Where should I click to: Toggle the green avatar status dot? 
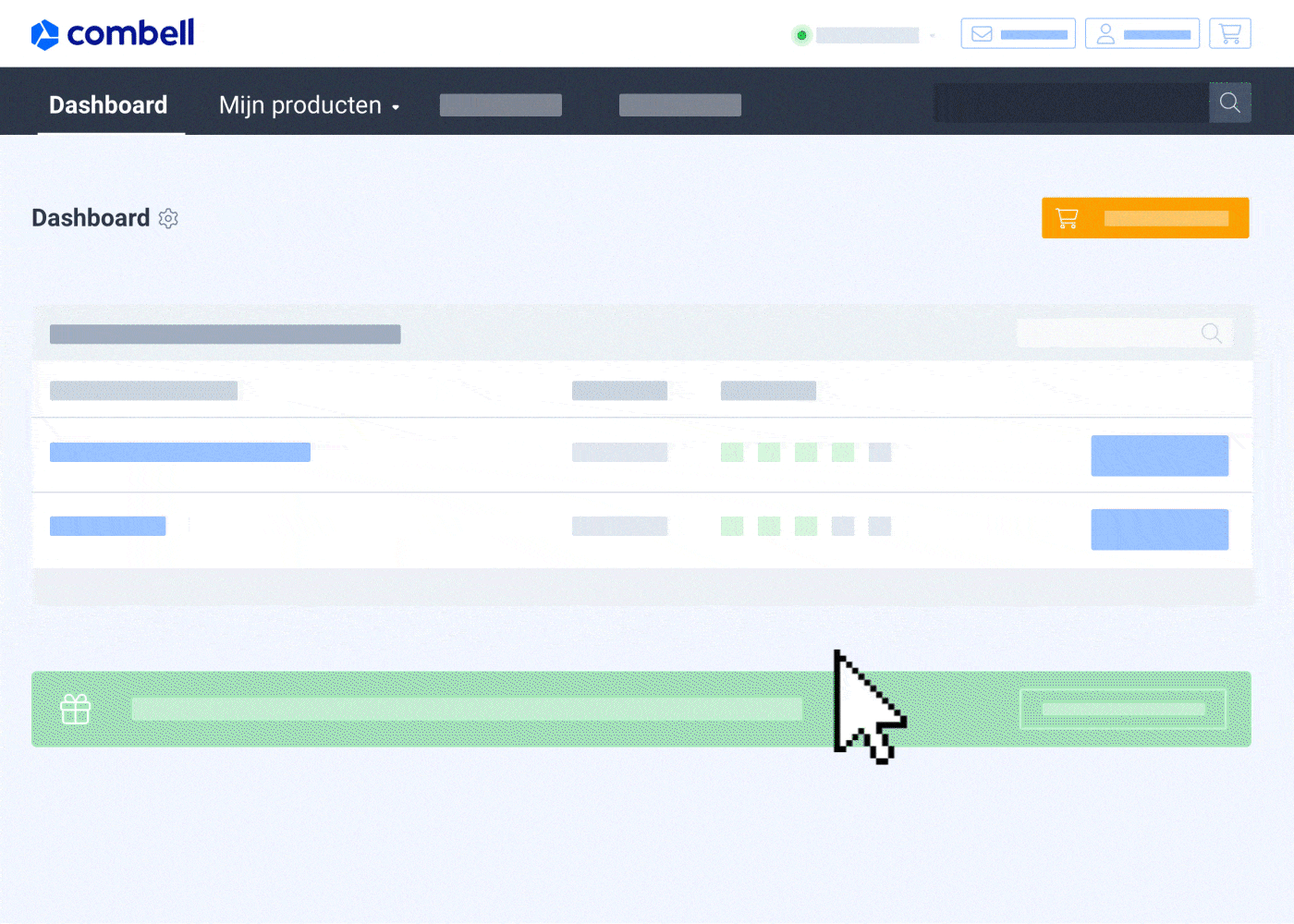pos(801,34)
